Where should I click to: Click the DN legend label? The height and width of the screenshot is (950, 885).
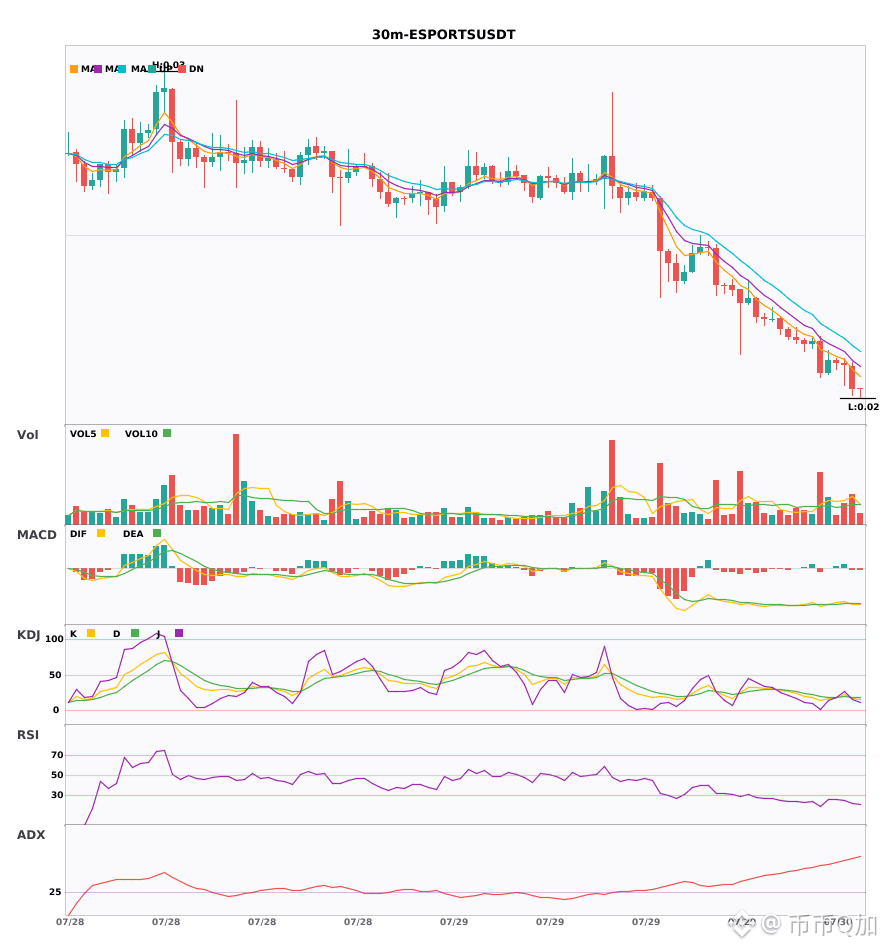pyautogui.click(x=196, y=69)
